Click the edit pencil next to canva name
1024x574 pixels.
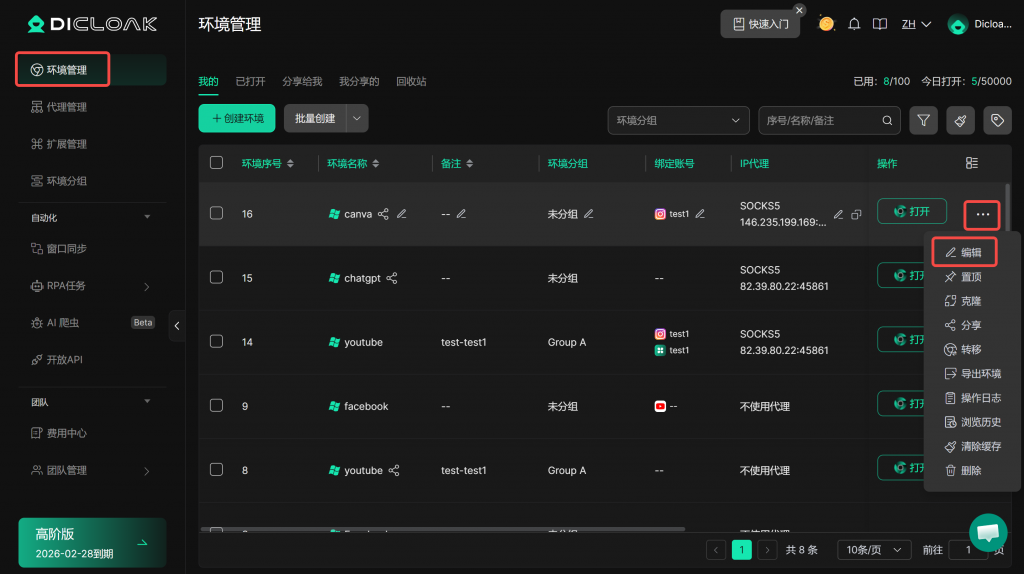[402, 214]
